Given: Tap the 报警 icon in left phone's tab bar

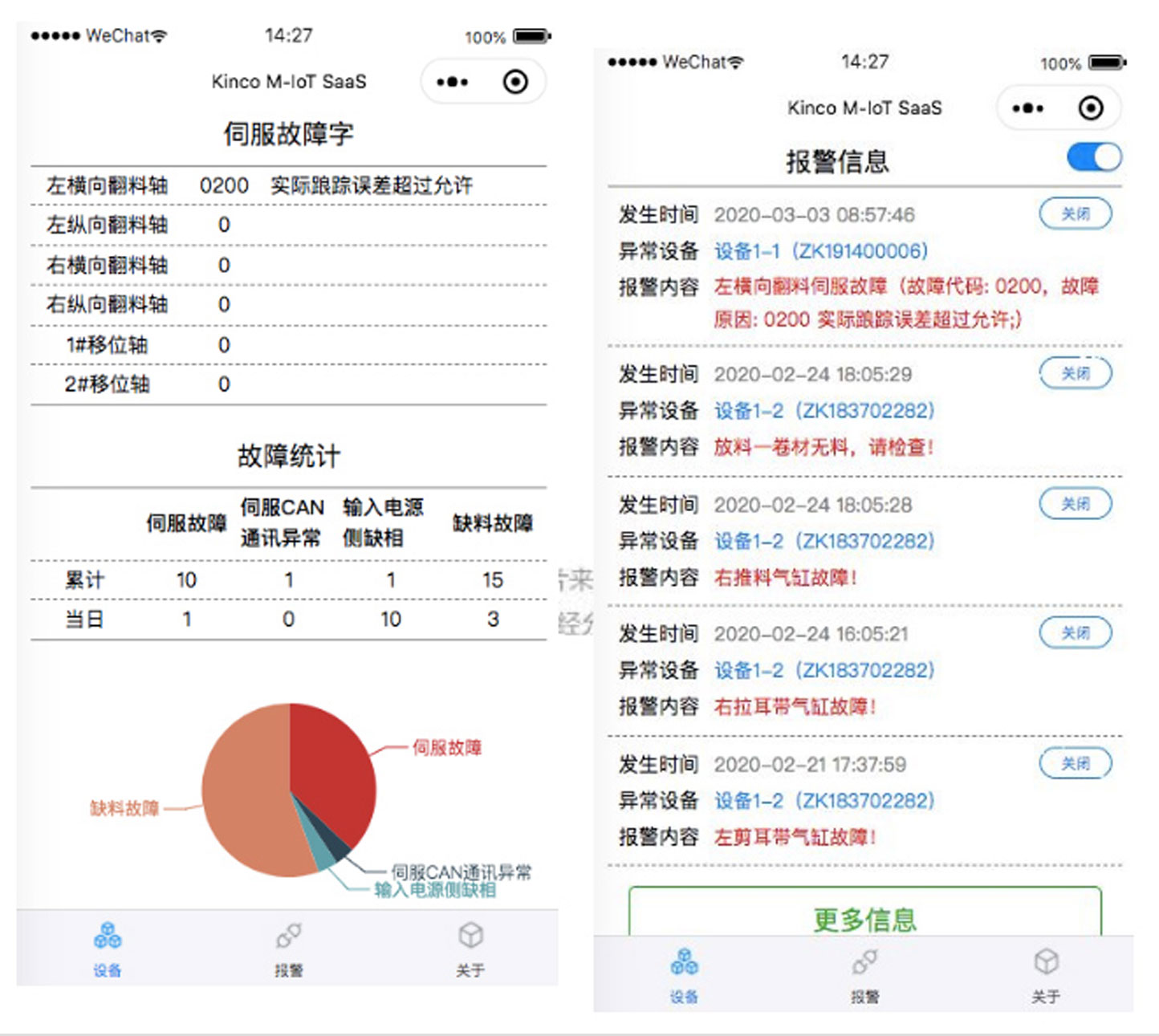Looking at the screenshot, I should tap(289, 936).
